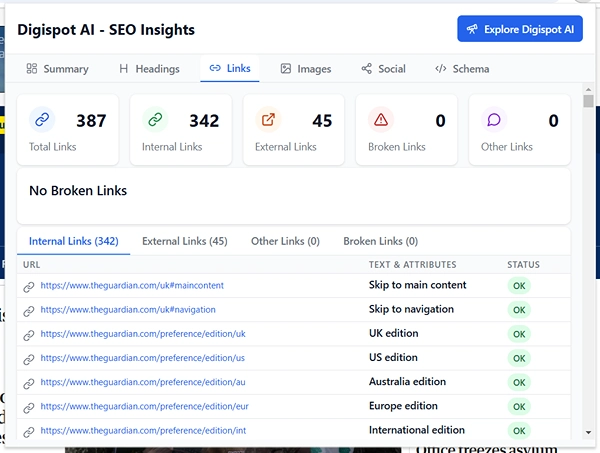
Task: Click the orange External Links icon
Action: [268, 120]
